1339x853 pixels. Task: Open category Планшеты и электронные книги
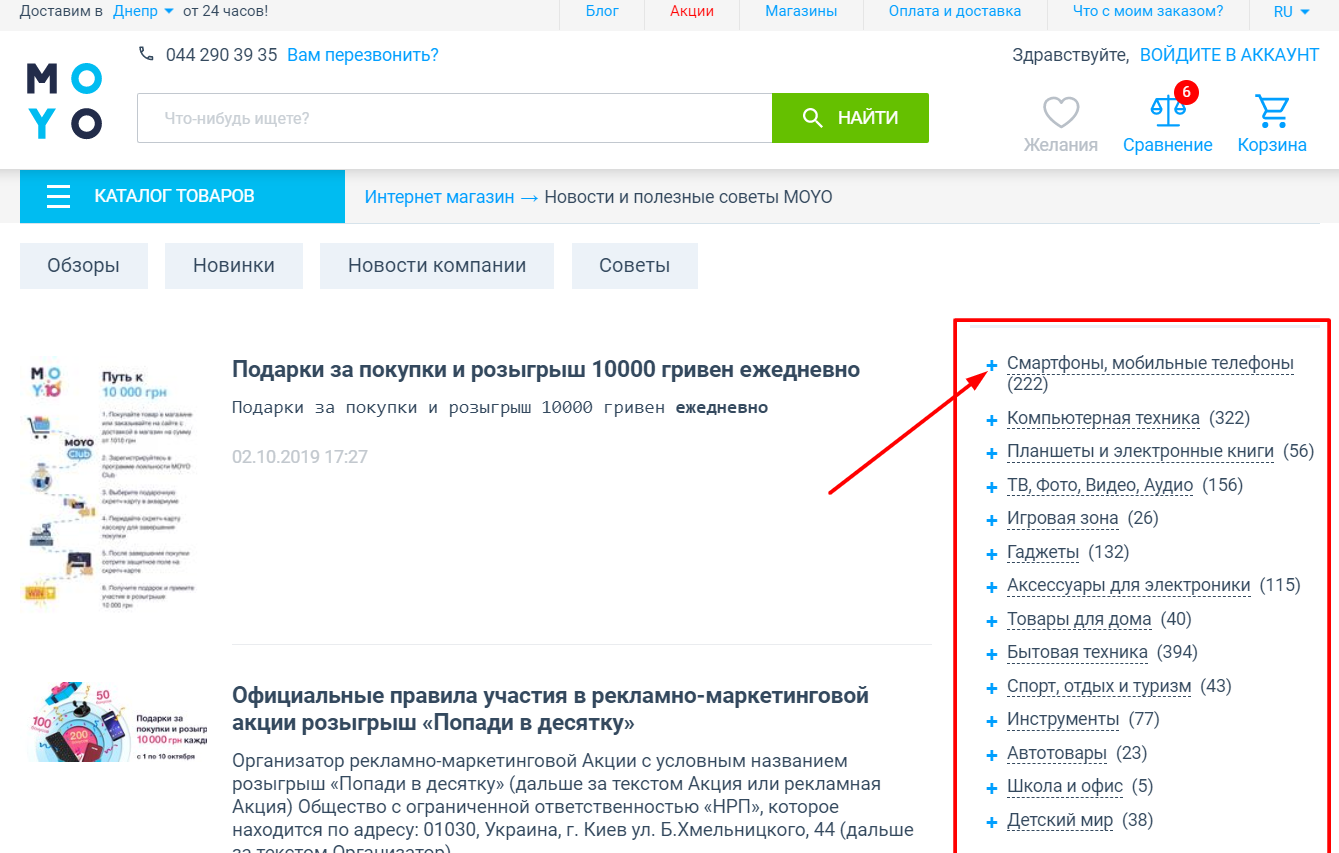click(x=1140, y=451)
